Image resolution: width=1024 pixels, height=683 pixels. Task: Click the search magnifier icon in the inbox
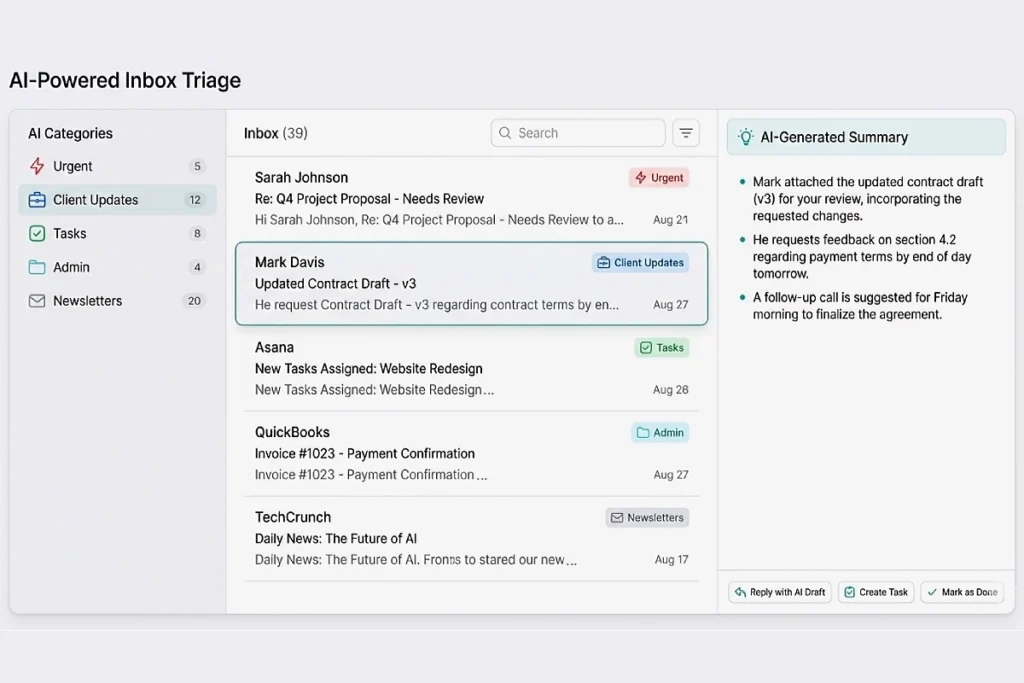pos(505,132)
